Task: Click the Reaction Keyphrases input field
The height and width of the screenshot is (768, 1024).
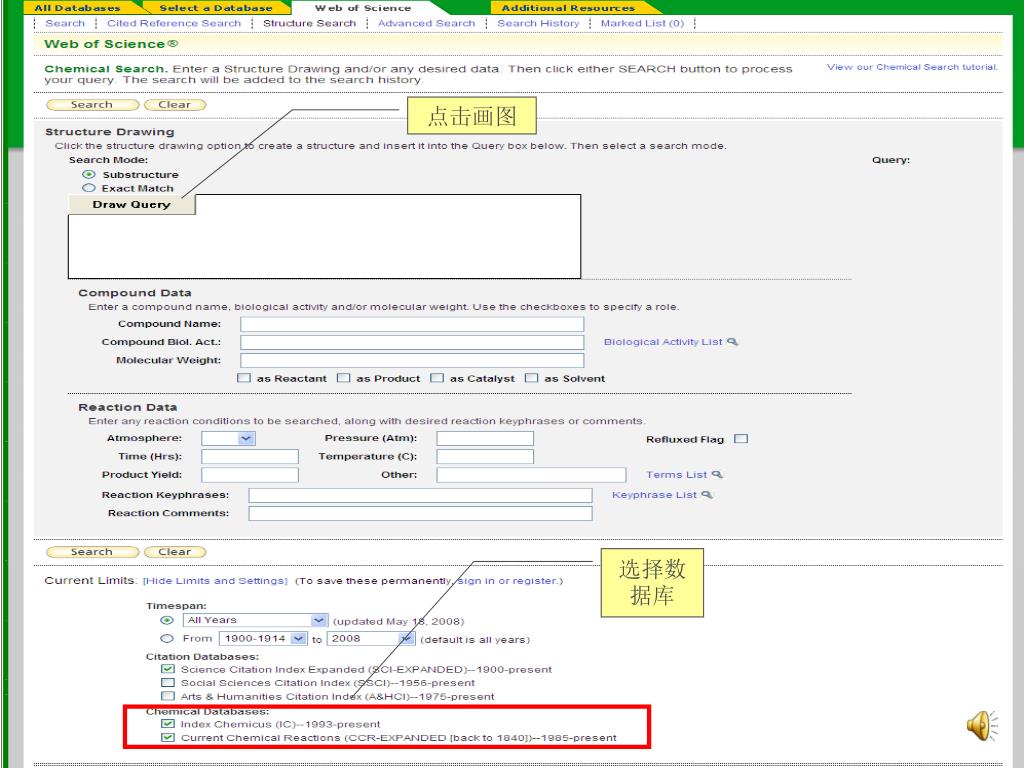Action: click(421, 495)
